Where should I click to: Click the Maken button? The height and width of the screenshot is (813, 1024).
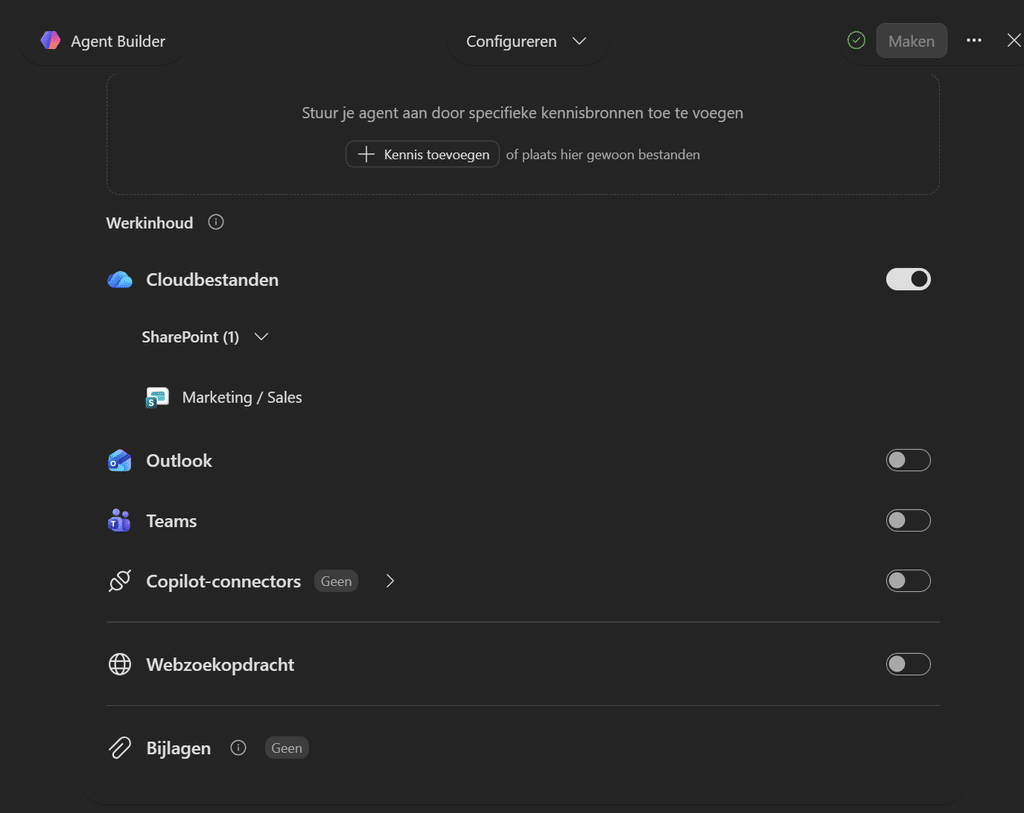coord(911,40)
